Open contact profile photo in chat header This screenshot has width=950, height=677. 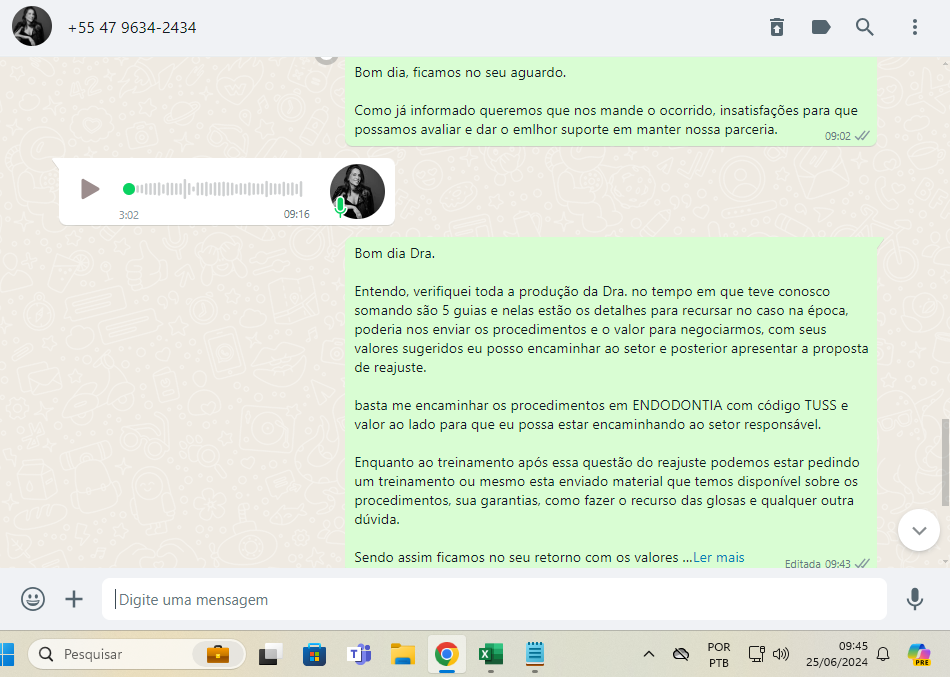pyautogui.click(x=32, y=27)
